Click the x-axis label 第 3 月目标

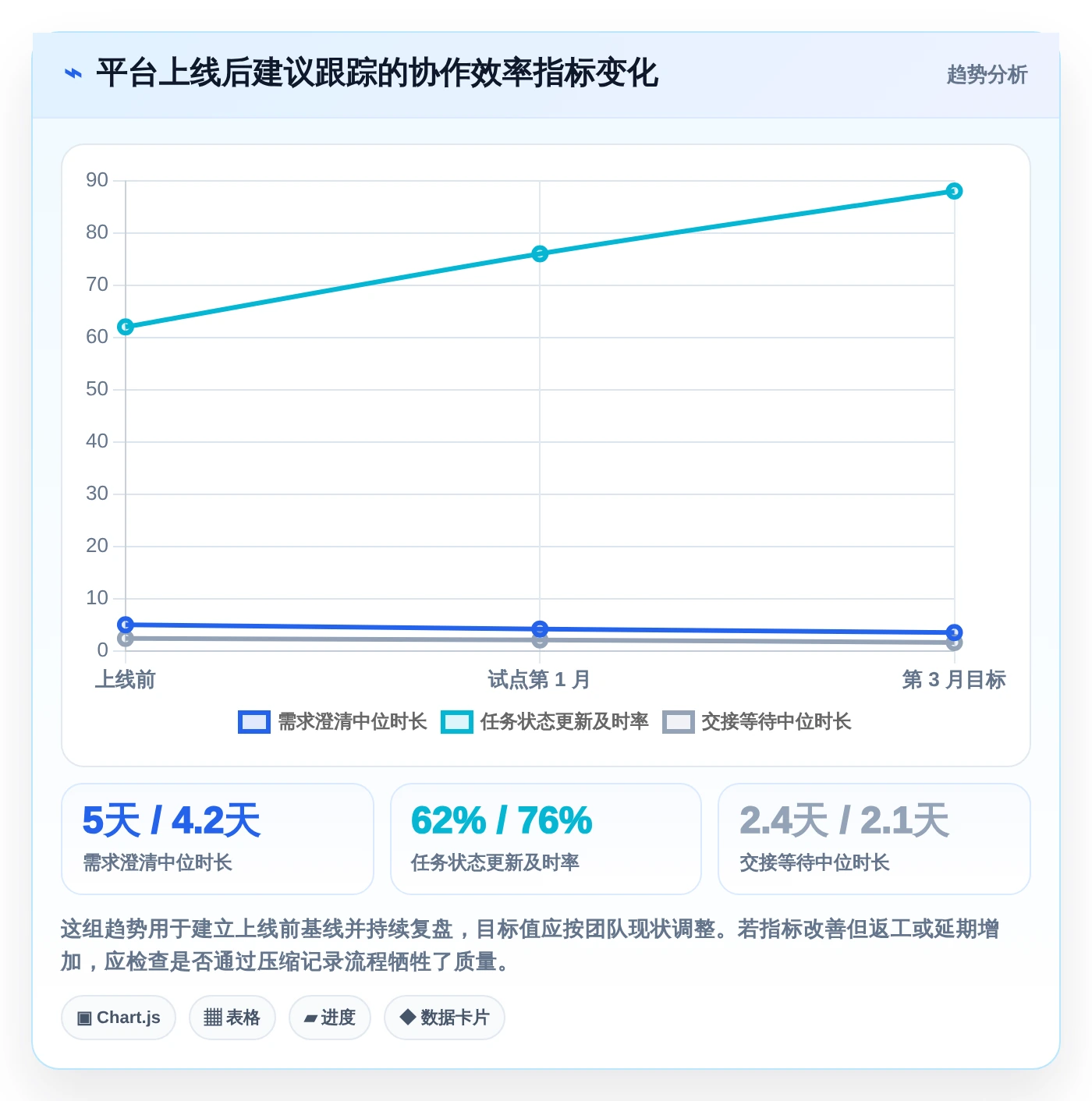pyautogui.click(x=954, y=680)
